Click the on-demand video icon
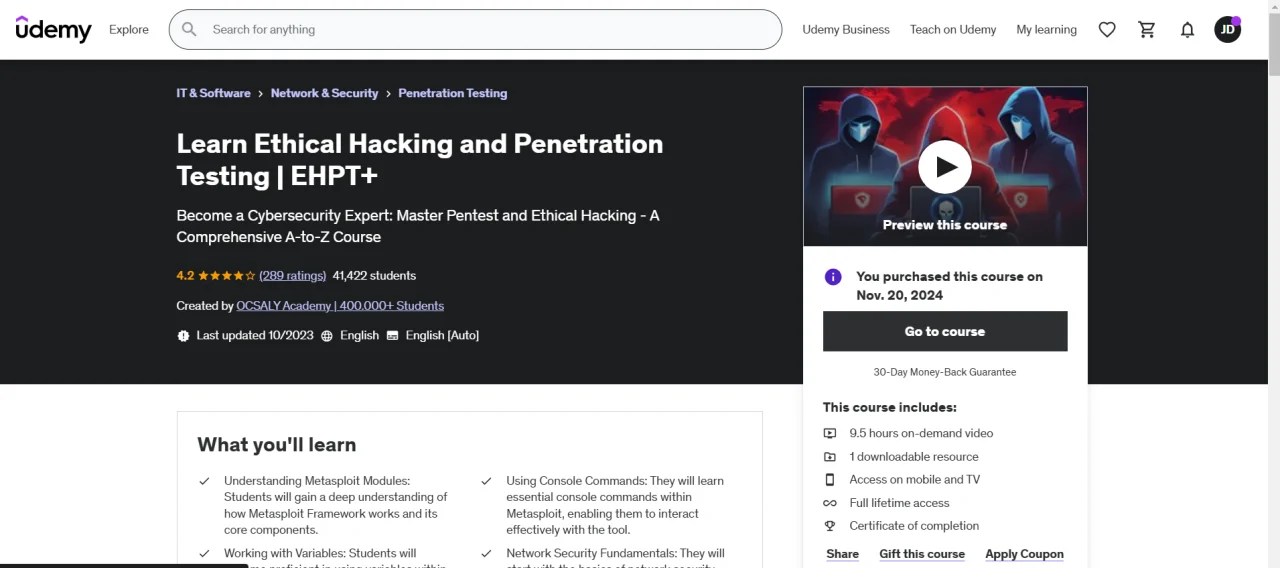Viewport: 1280px width, 568px height. 830,433
